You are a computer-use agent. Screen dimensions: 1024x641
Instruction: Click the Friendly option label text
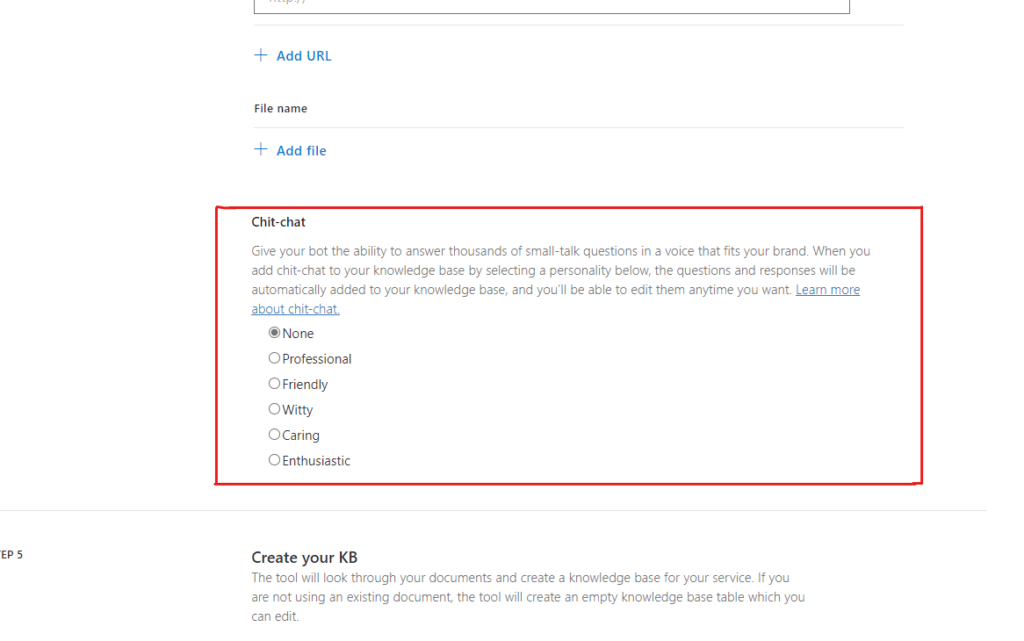coord(305,385)
